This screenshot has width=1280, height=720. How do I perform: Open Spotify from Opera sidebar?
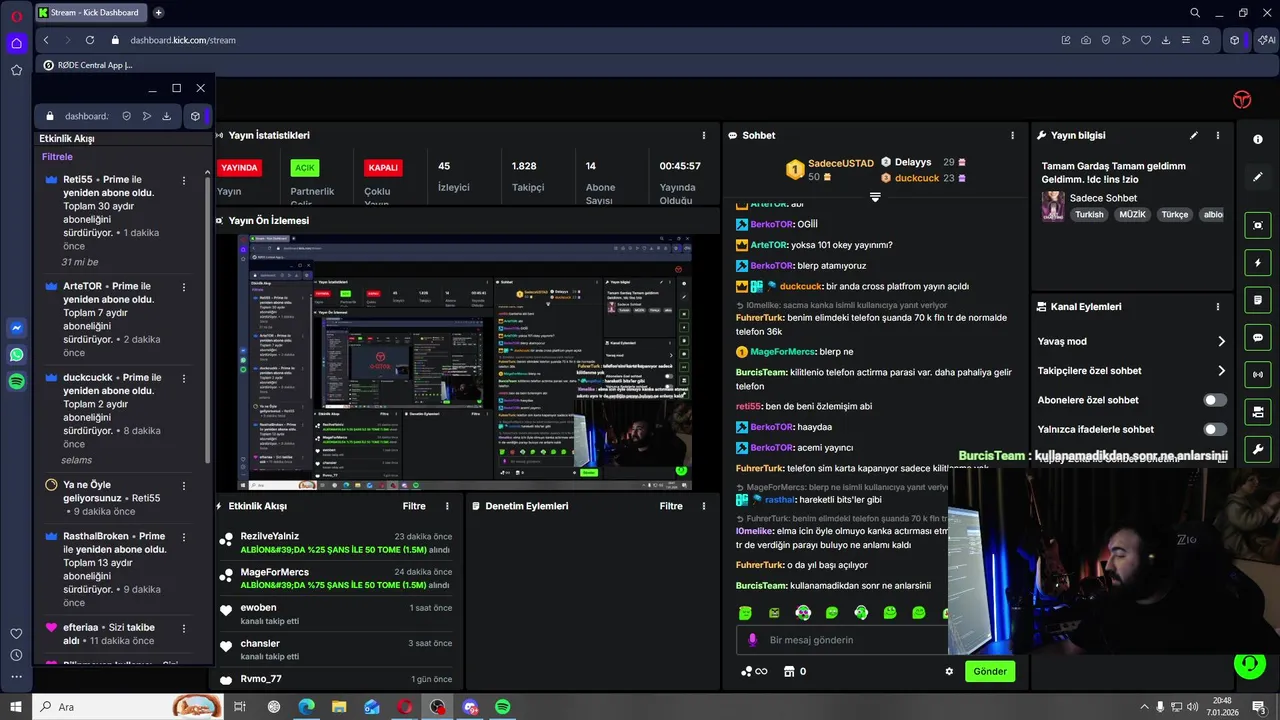(16, 381)
